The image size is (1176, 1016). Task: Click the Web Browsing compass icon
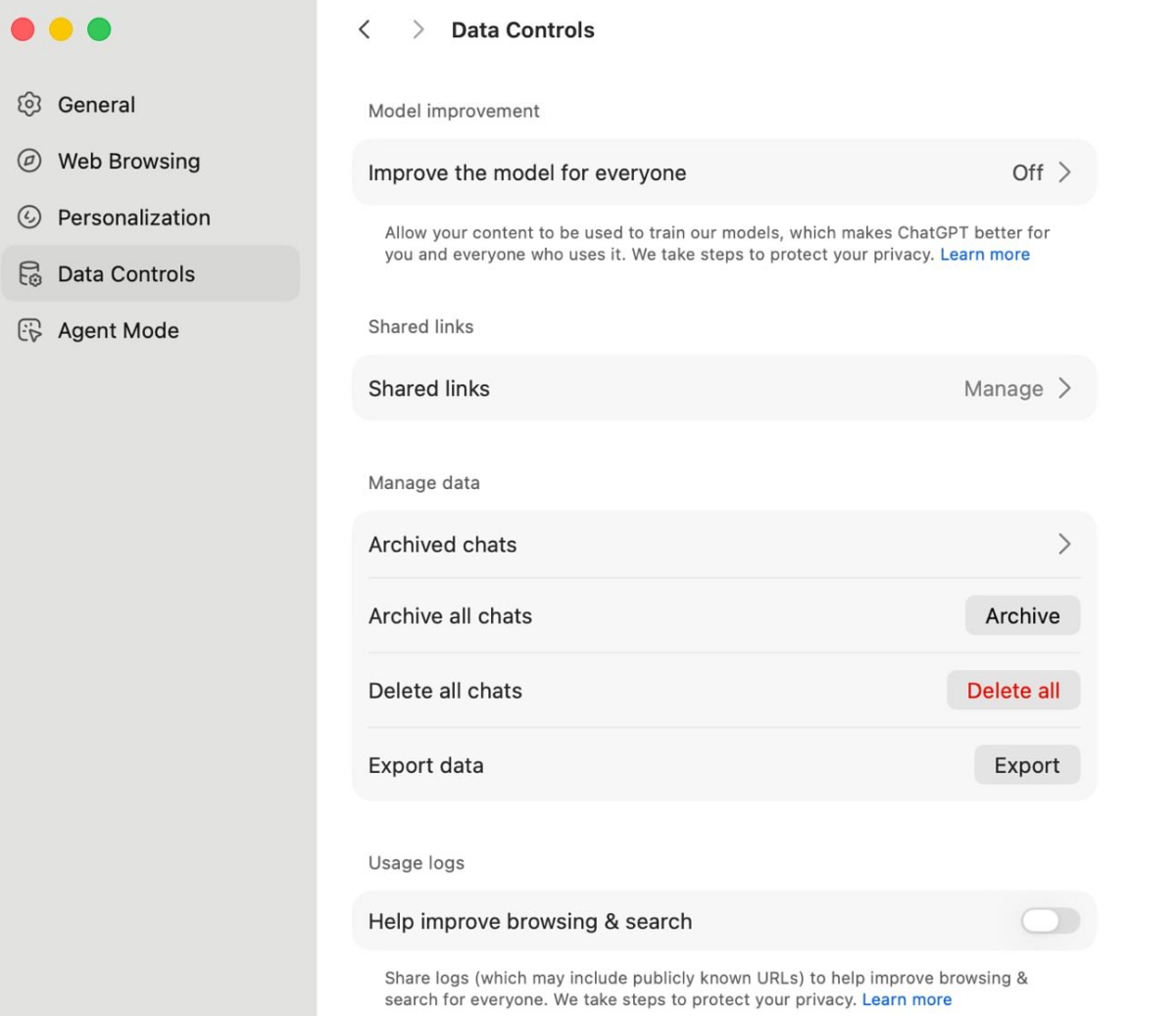(29, 161)
